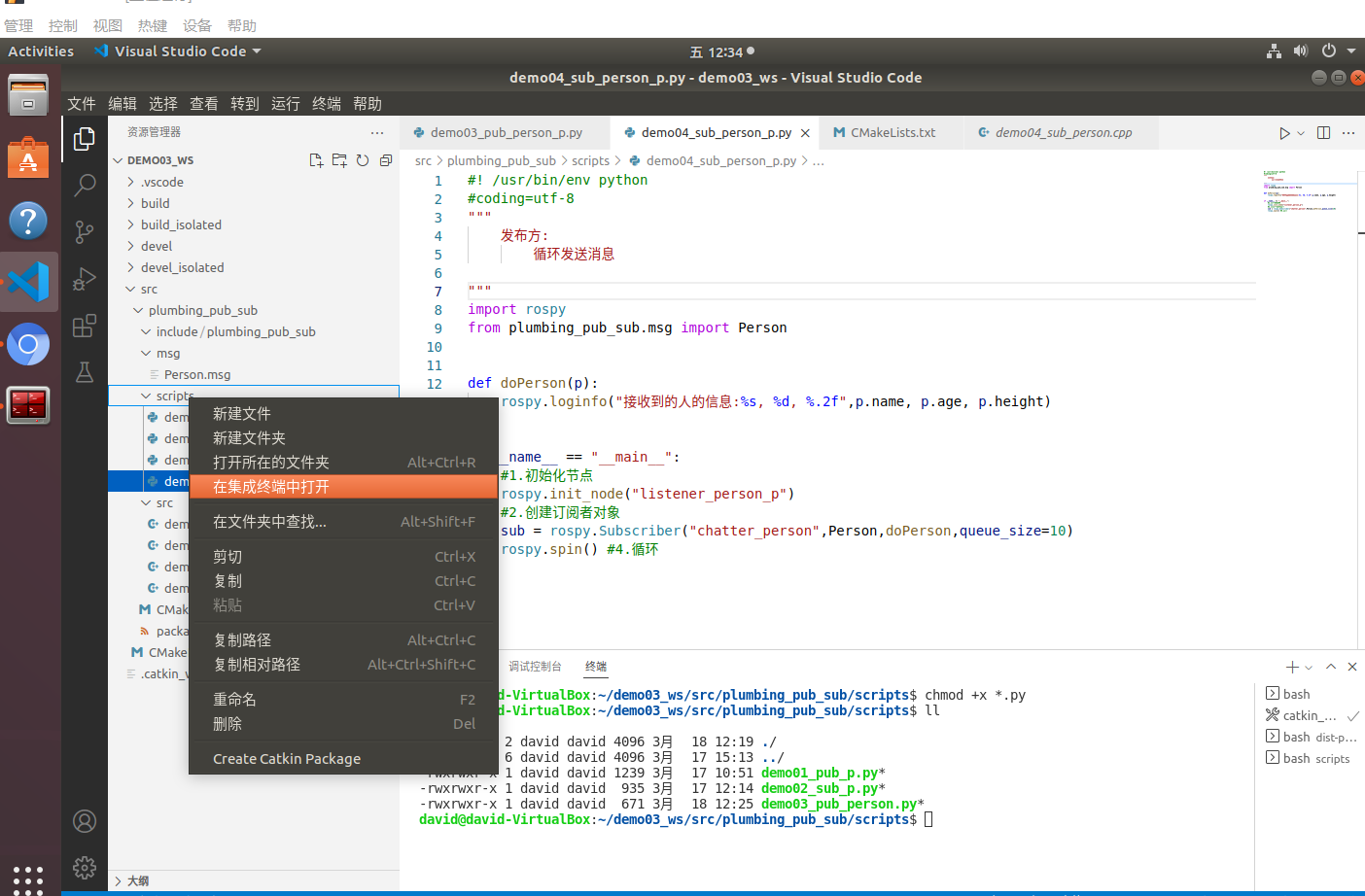Screen dimensions: 1365x896
Task: Create a new file using the Explorer toolbar icon
Action: [x=316, y=160]
